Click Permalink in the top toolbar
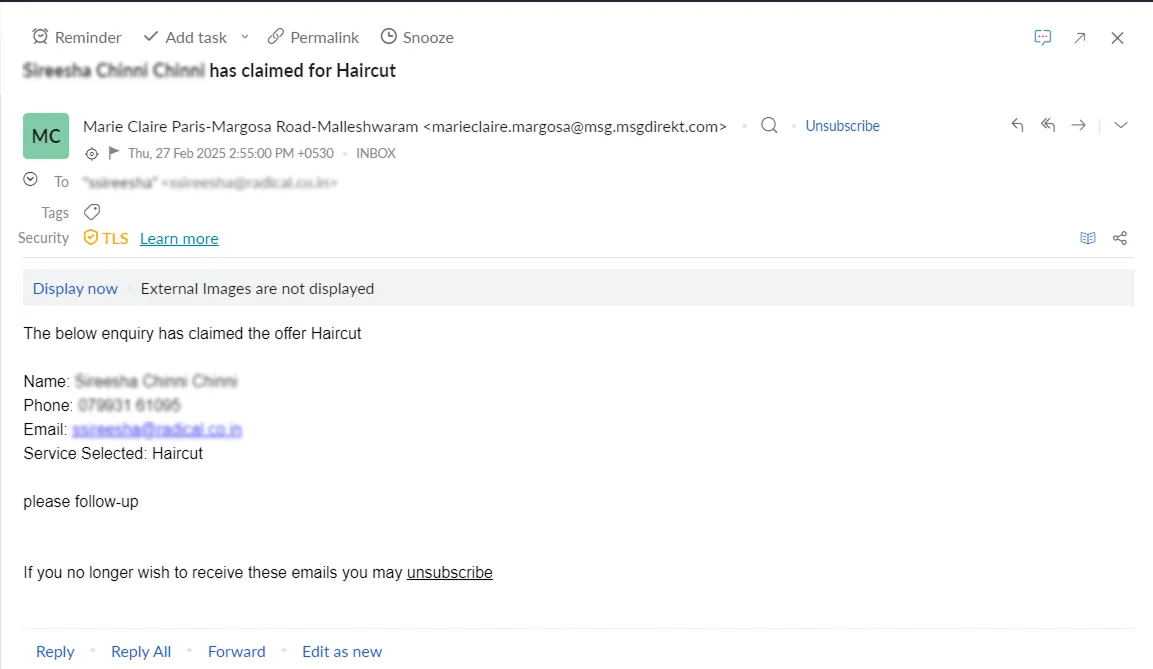Viewport: 1153px width, 669px height. point(313,37)
